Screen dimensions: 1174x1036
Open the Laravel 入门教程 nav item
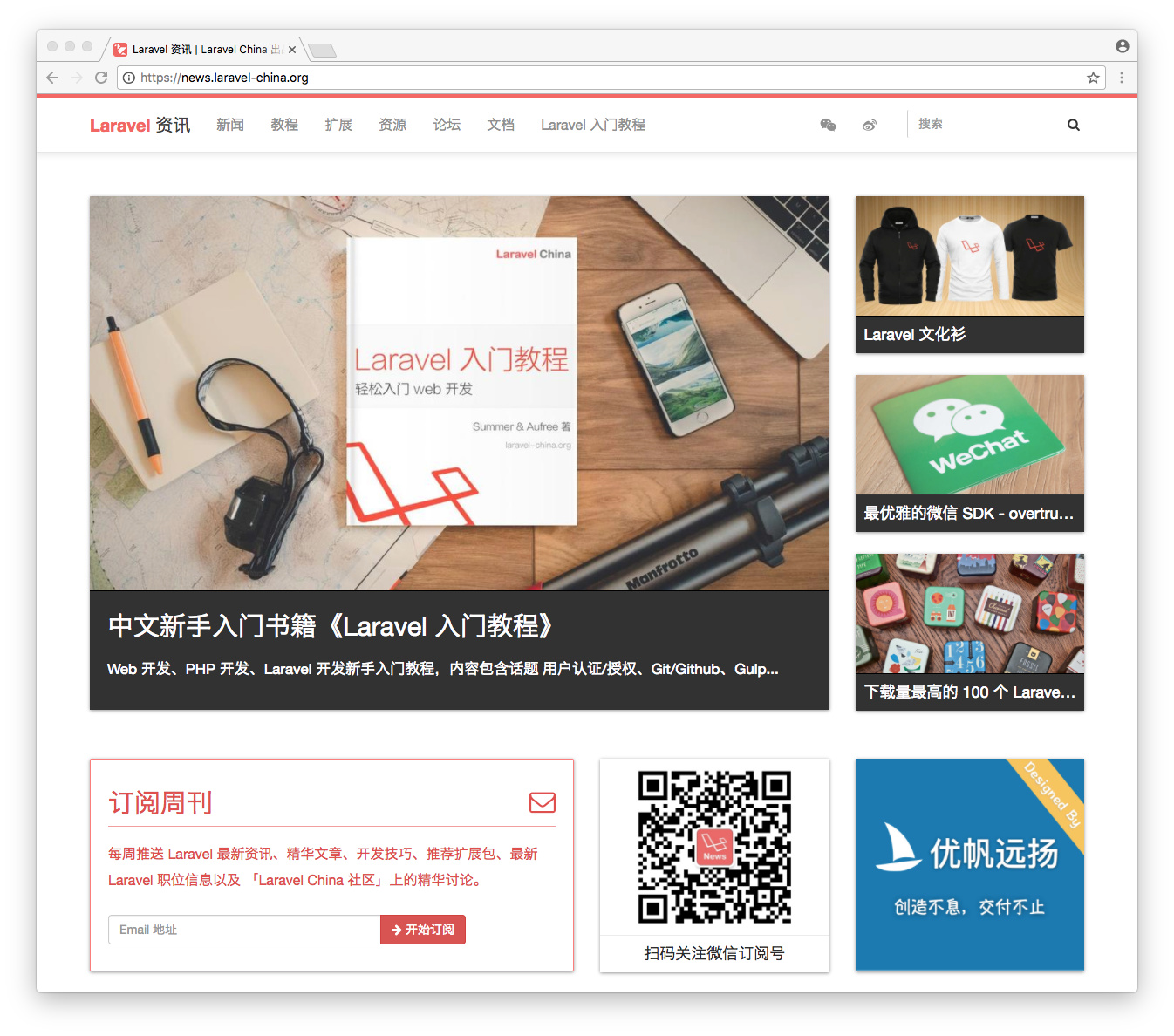[593, 125]
